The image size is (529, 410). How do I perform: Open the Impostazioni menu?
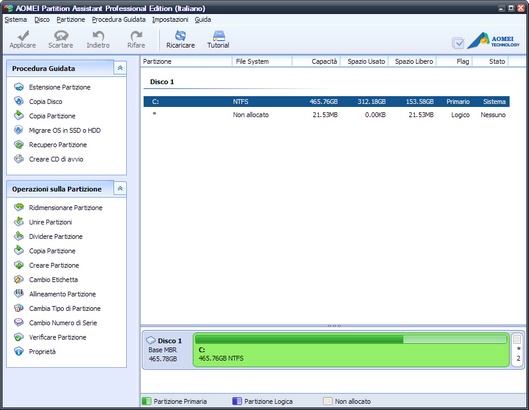170,20
